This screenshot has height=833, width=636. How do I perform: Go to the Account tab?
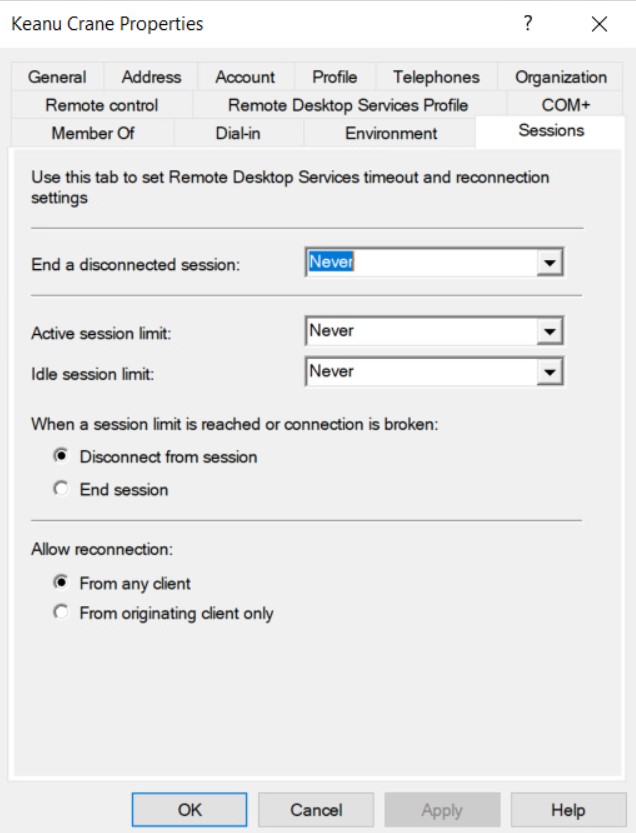click(x=245, y=77)
